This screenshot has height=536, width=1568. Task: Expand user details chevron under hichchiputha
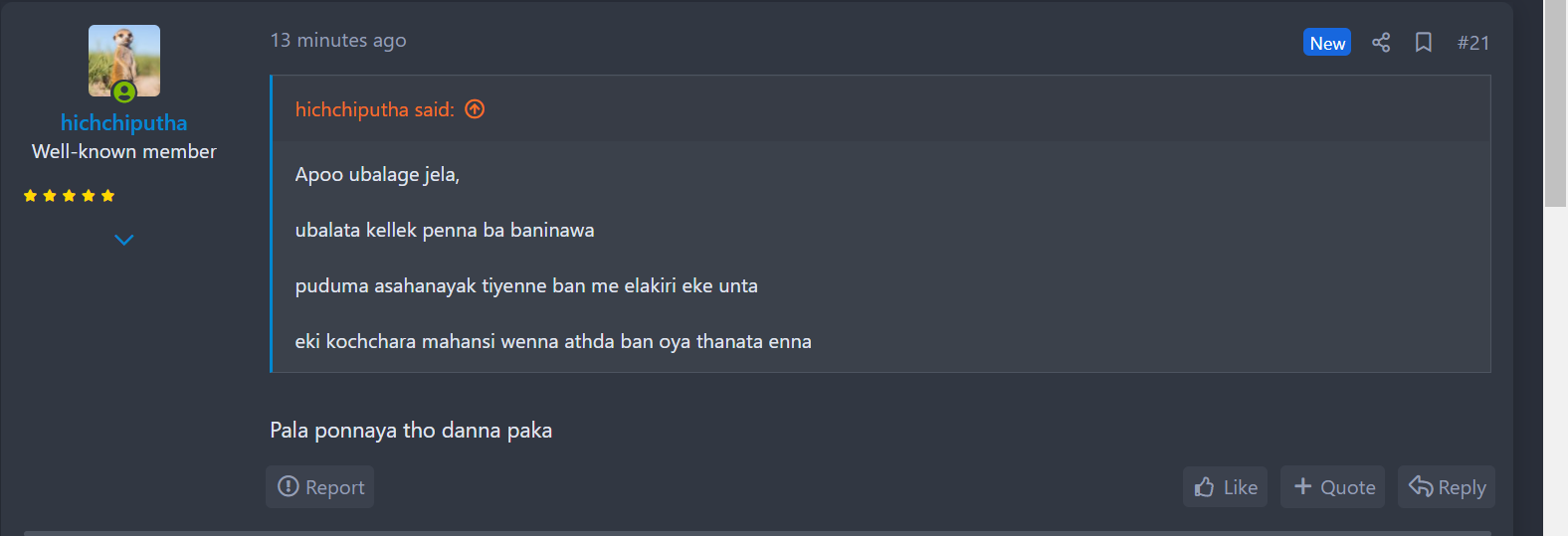(x=124, y=240)
